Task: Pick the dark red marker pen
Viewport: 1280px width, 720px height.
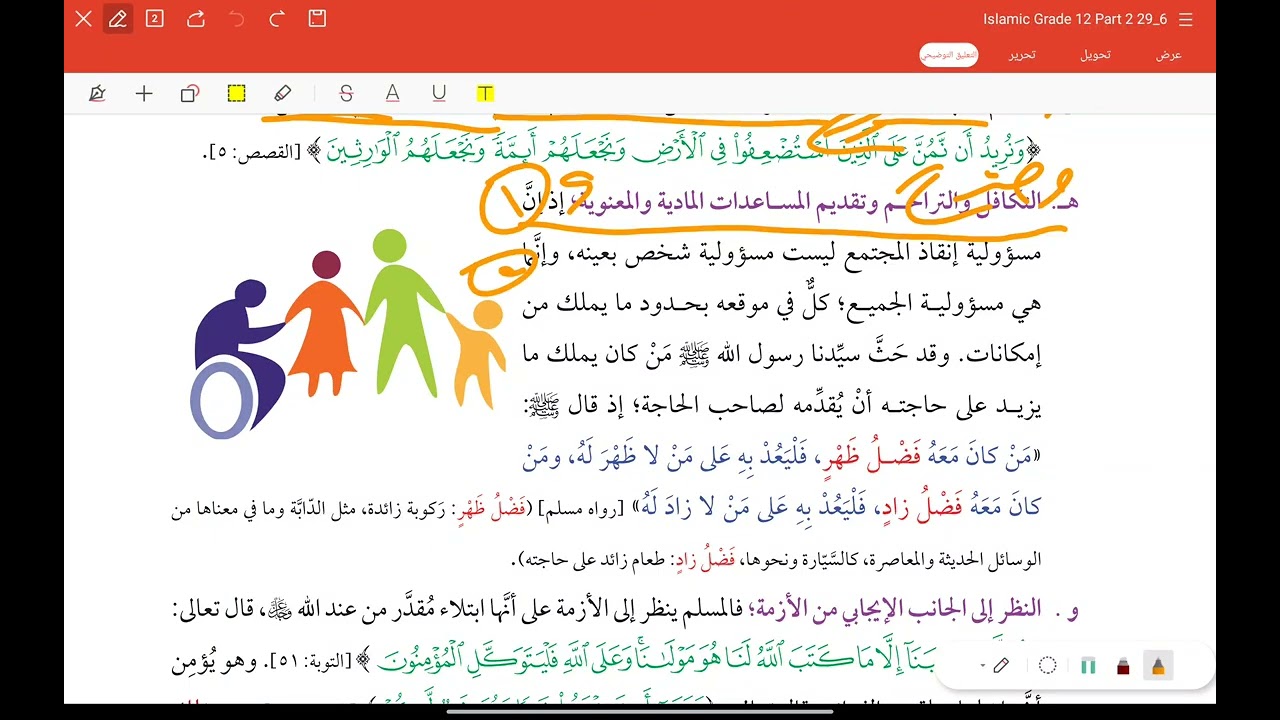Action: [x=1123, y=666]
